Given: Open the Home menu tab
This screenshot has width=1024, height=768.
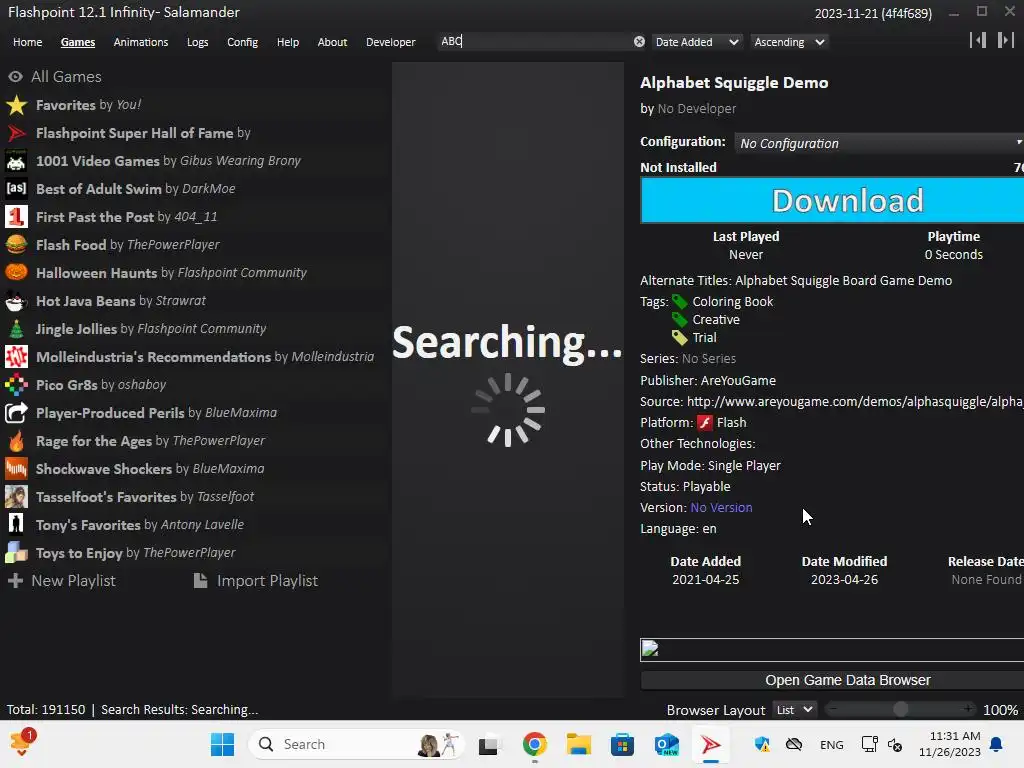Looking at the screenshot, I should pos(27,42).
